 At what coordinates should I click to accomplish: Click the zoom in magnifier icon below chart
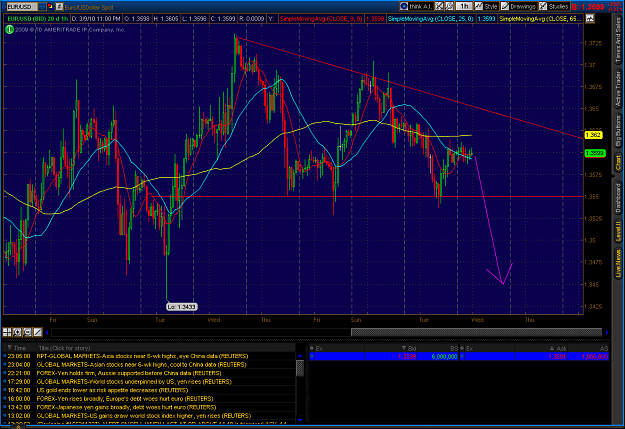pos(17,332)
